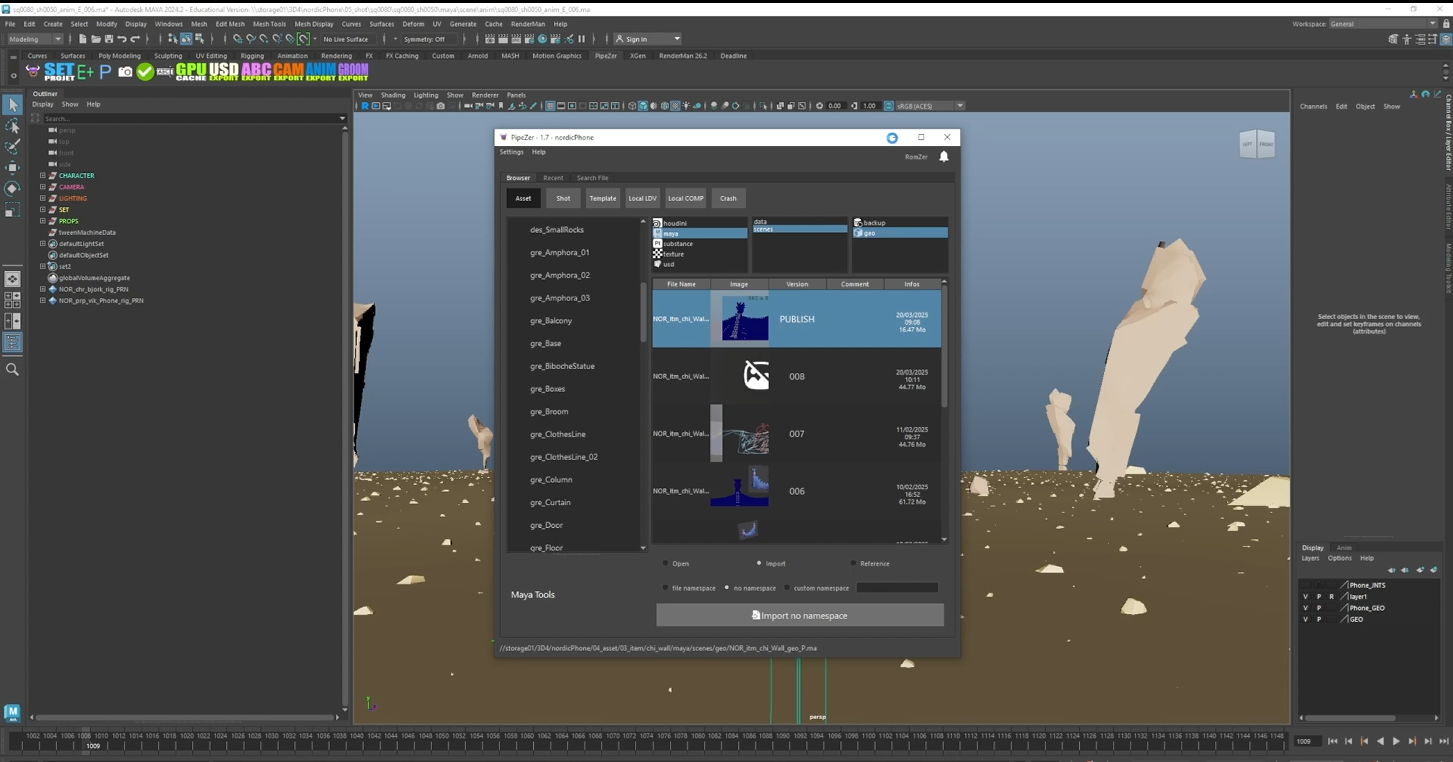Click the USD Export shelf icon
Viewport: 1453px width, 762px height.
point(223,72)
